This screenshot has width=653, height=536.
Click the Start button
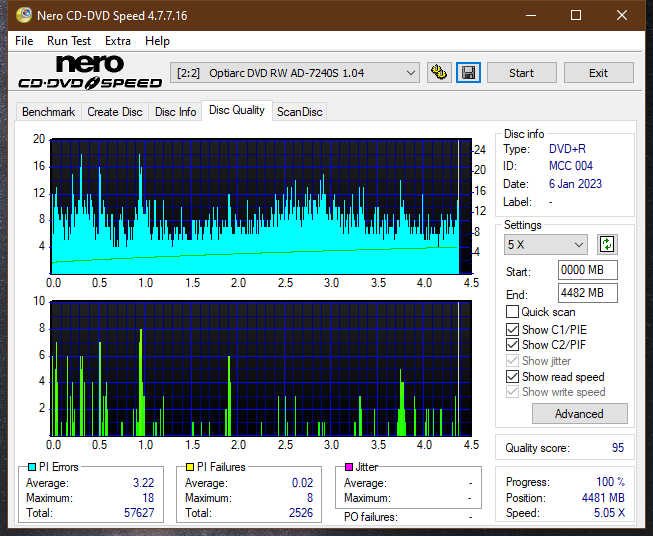point(521,73)
